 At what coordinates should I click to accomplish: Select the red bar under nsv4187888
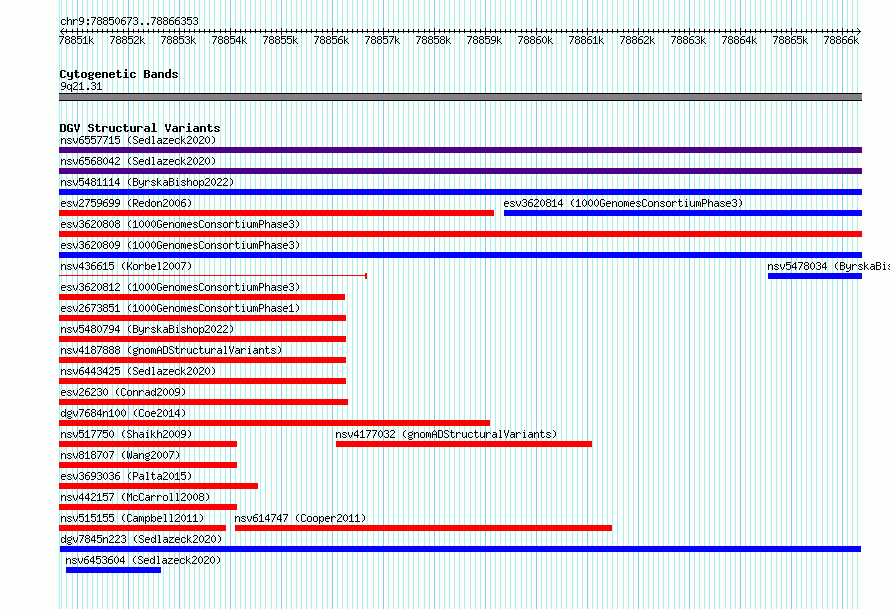(203, 360)
